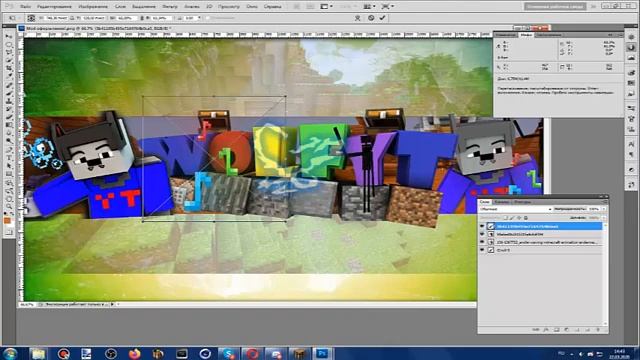
Task: Select the Marquee selection tool
Action: 8,44
